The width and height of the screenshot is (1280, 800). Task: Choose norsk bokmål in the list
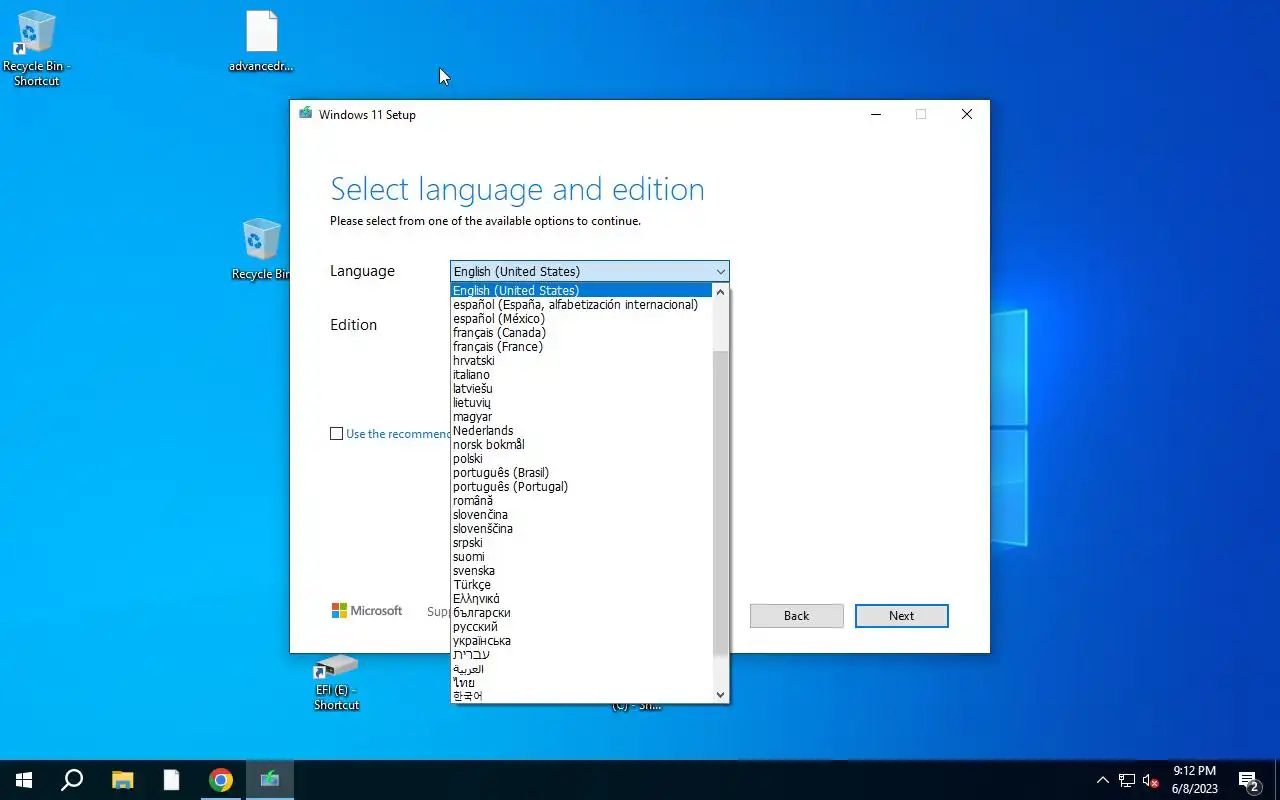click(581, 444)
